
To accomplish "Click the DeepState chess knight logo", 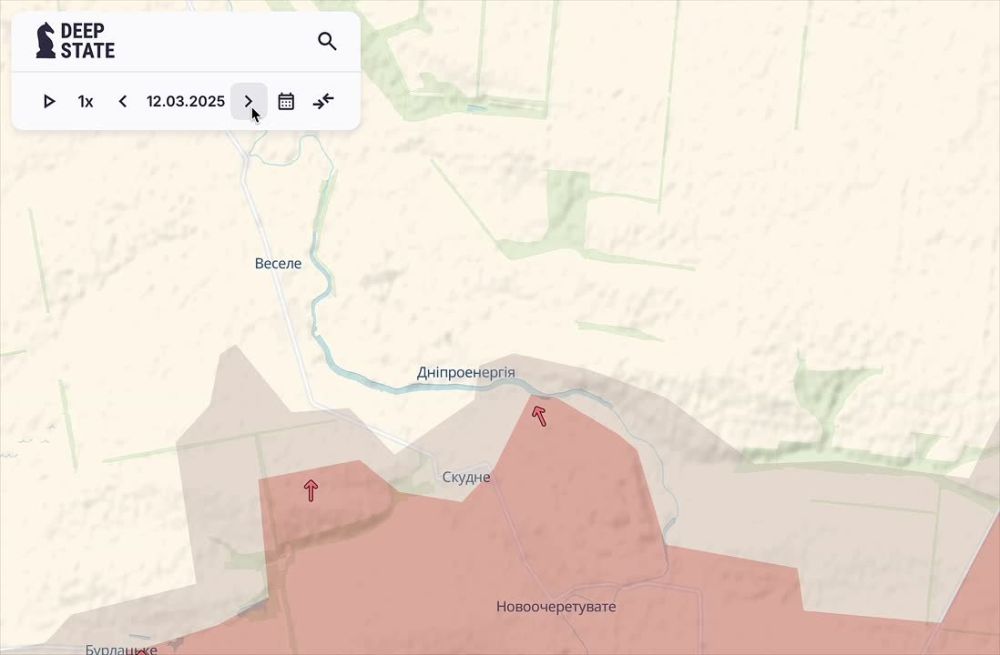I will click(46, 40).
